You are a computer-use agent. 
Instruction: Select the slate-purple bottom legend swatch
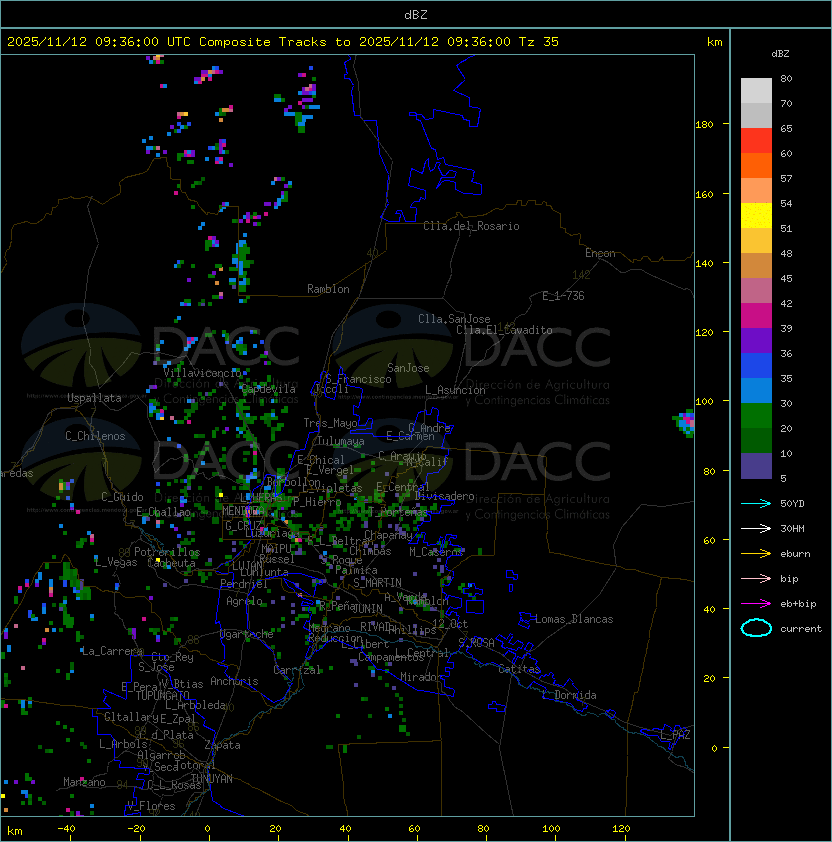tap(756, 466)
